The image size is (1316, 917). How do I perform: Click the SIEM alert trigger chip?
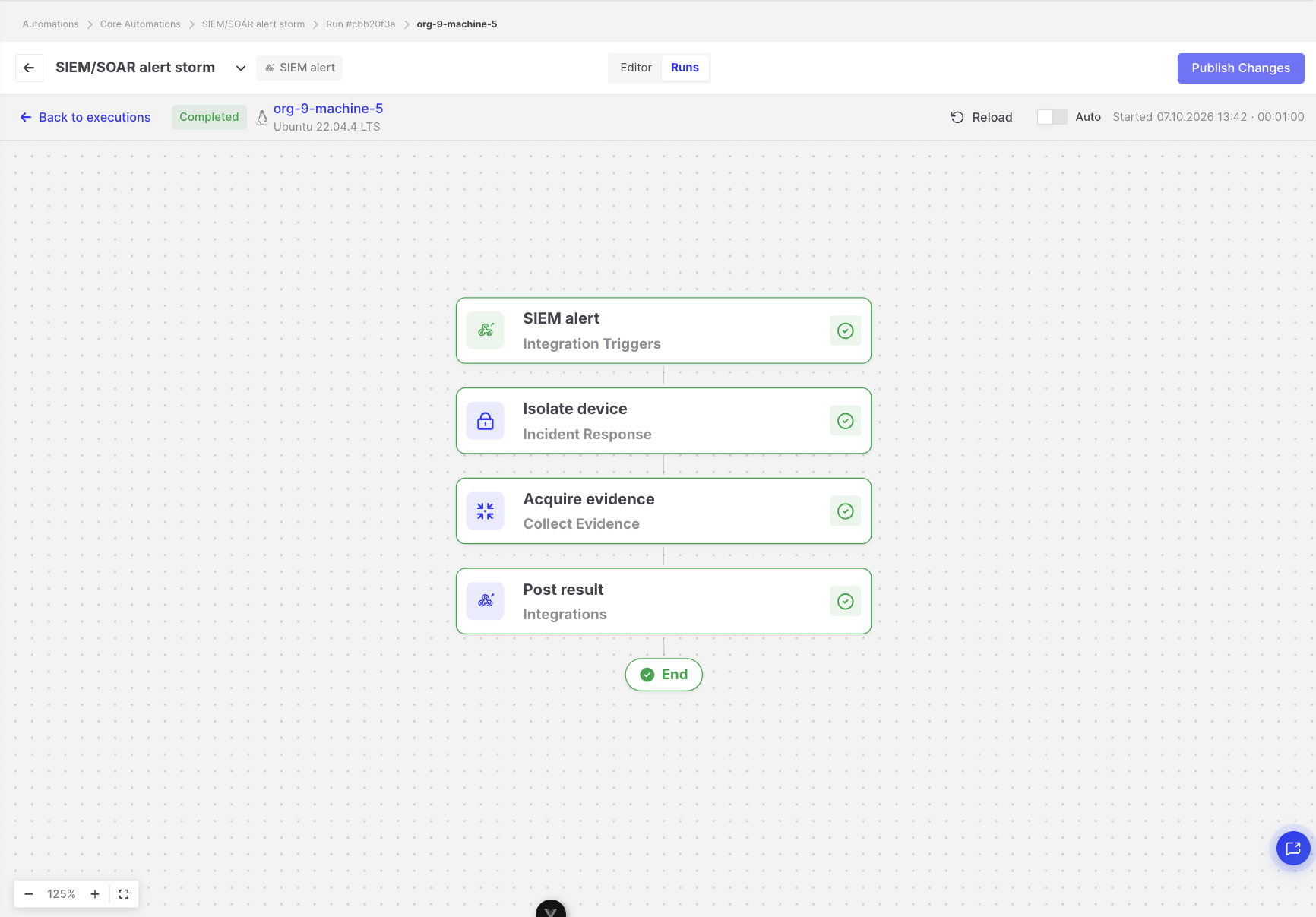coord(299,68)
